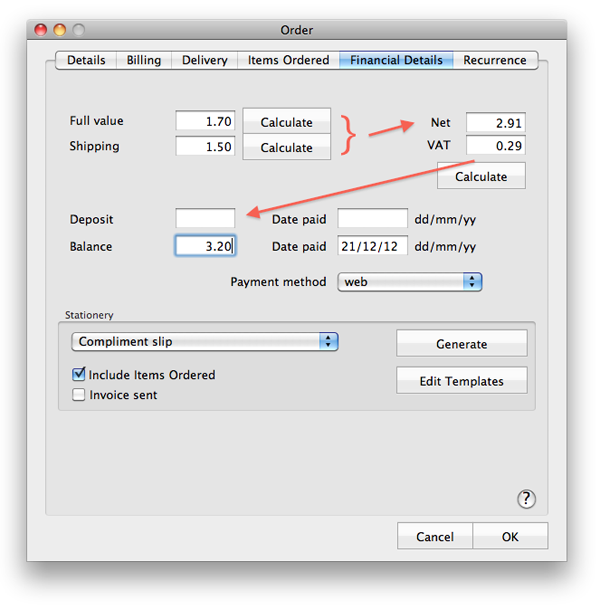Go to the Delivery tab
Viewport: 600px width, 610px height.
click(204, 60)
